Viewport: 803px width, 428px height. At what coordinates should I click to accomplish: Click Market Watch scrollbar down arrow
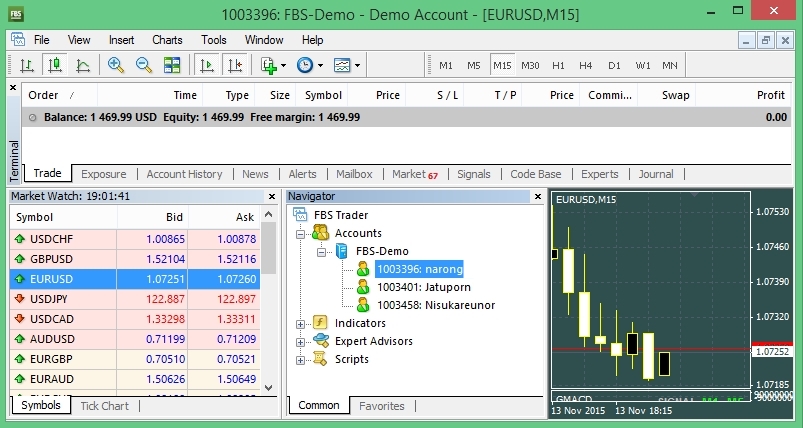[x=269, y=388]
